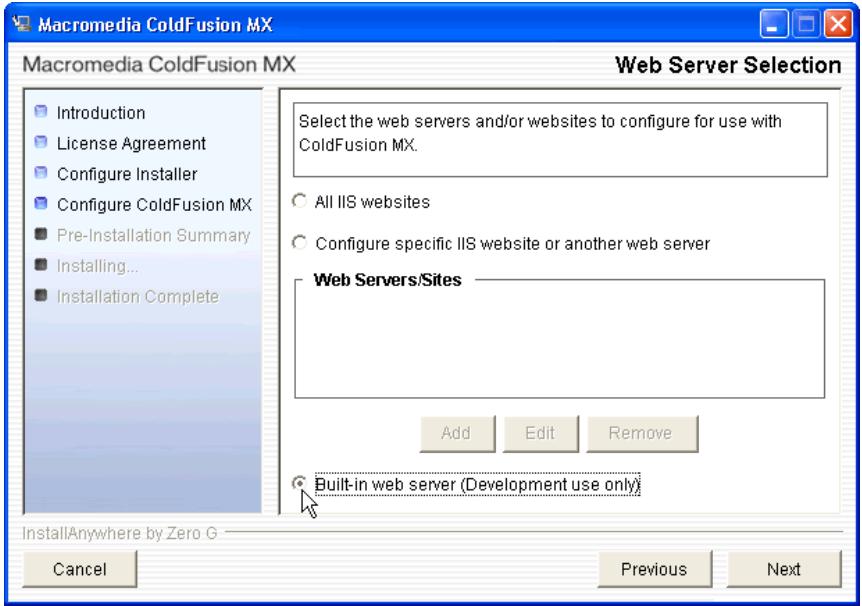
Task: Click the Configure ColdFusion MX step label
Action: [154, 205]
